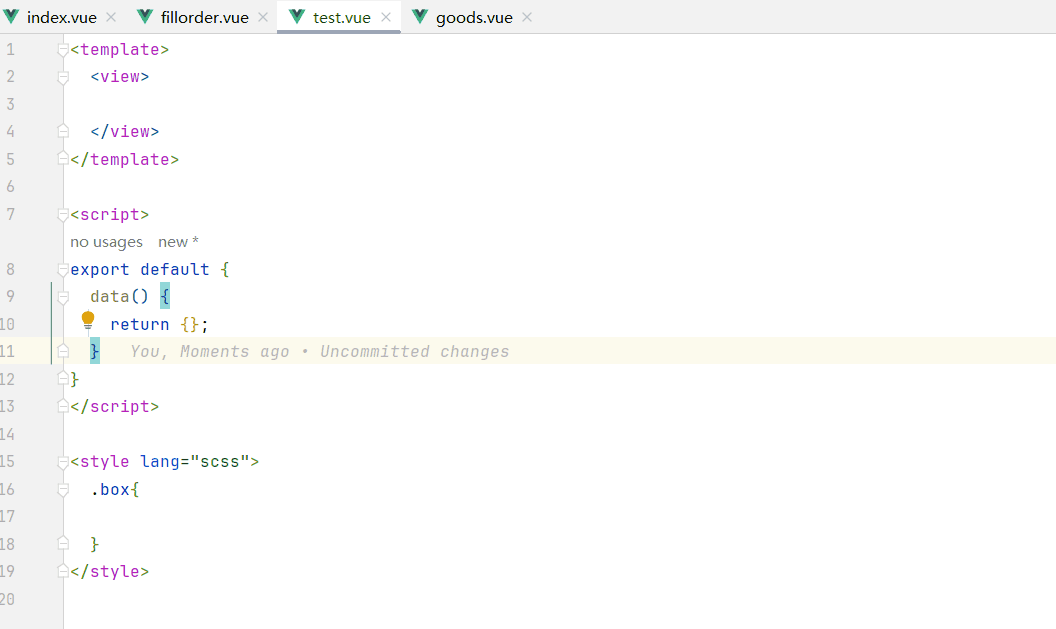
Task: Collapse the export default fold marker
Action: tap(63, 270)
